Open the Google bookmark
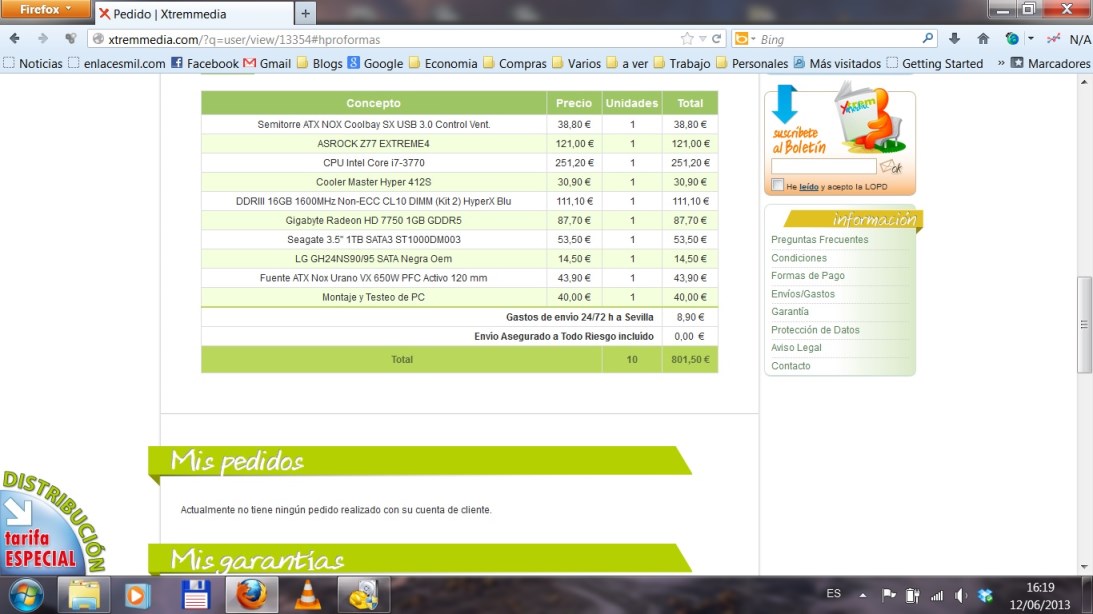The width and height of the screenshot is (1093, 614). [x=375, y=63]
